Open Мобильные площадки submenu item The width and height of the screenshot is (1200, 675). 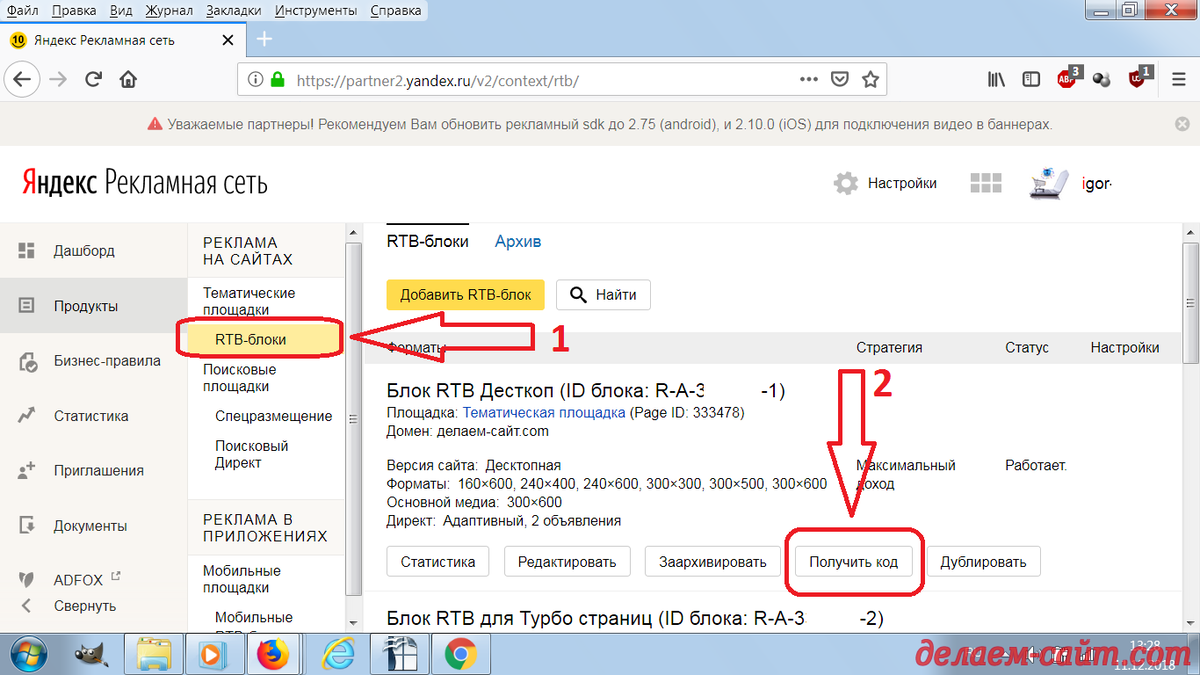pyautogui.click(x=242, y=579)
